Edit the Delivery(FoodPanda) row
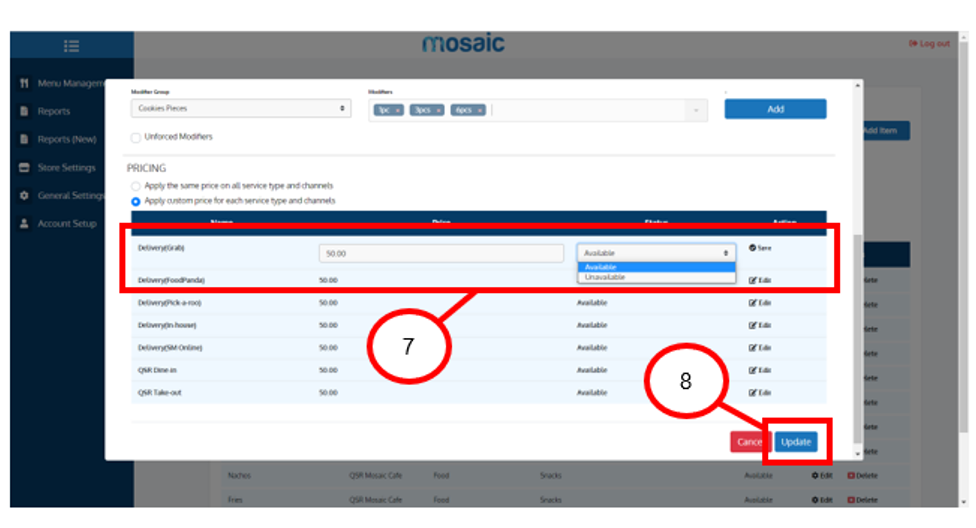Image resolution: width=976 pixels, height=528 pixels. click(x=760, y=280)
